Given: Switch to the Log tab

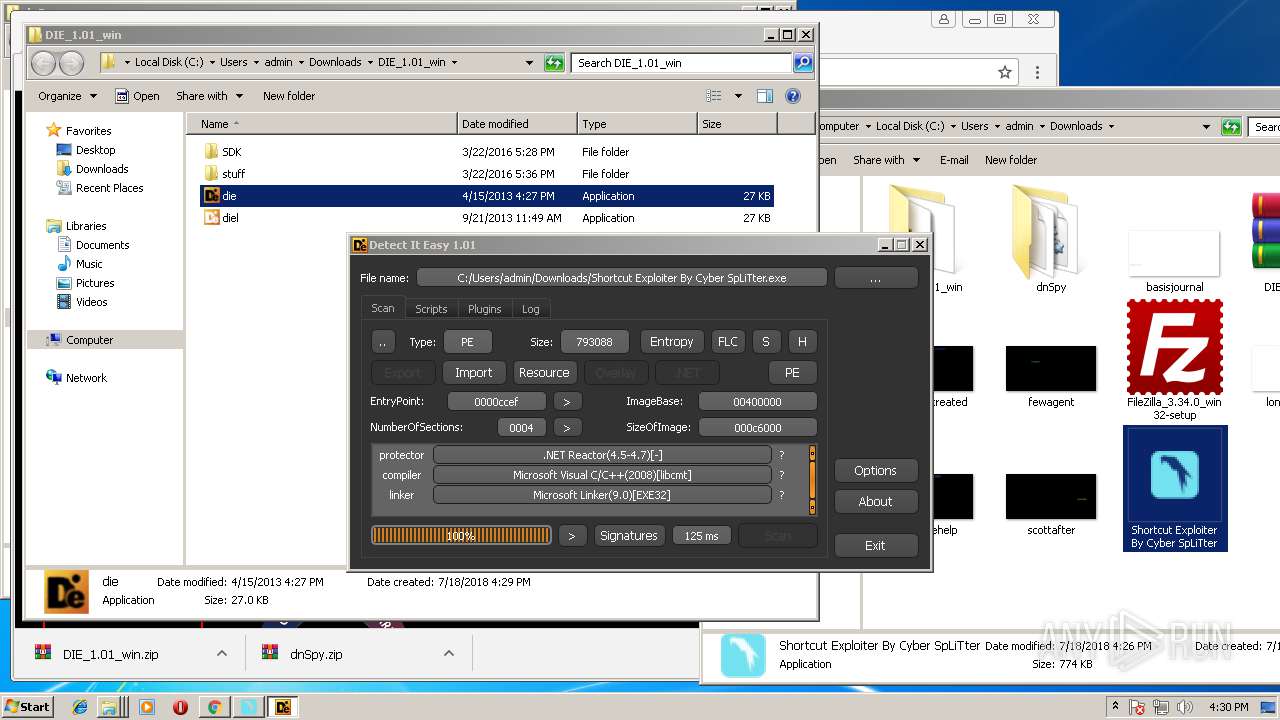Looking at the screenshot, I should (531, 309).
